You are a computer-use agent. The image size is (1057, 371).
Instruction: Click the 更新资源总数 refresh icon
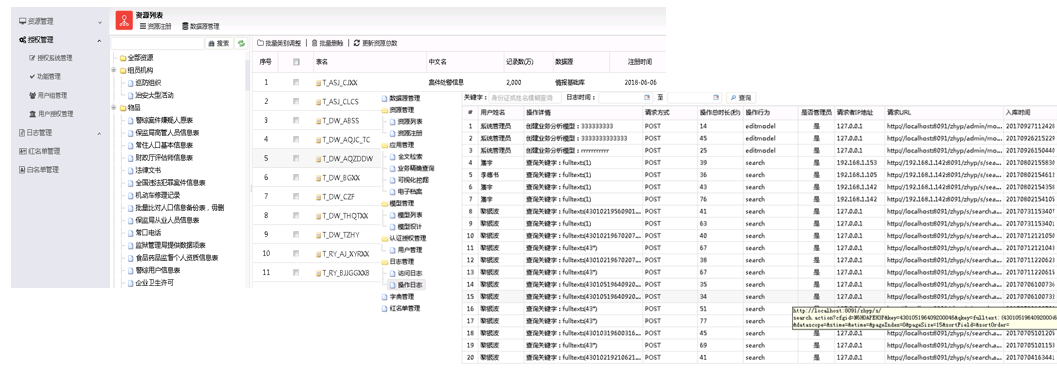[357, 43]
